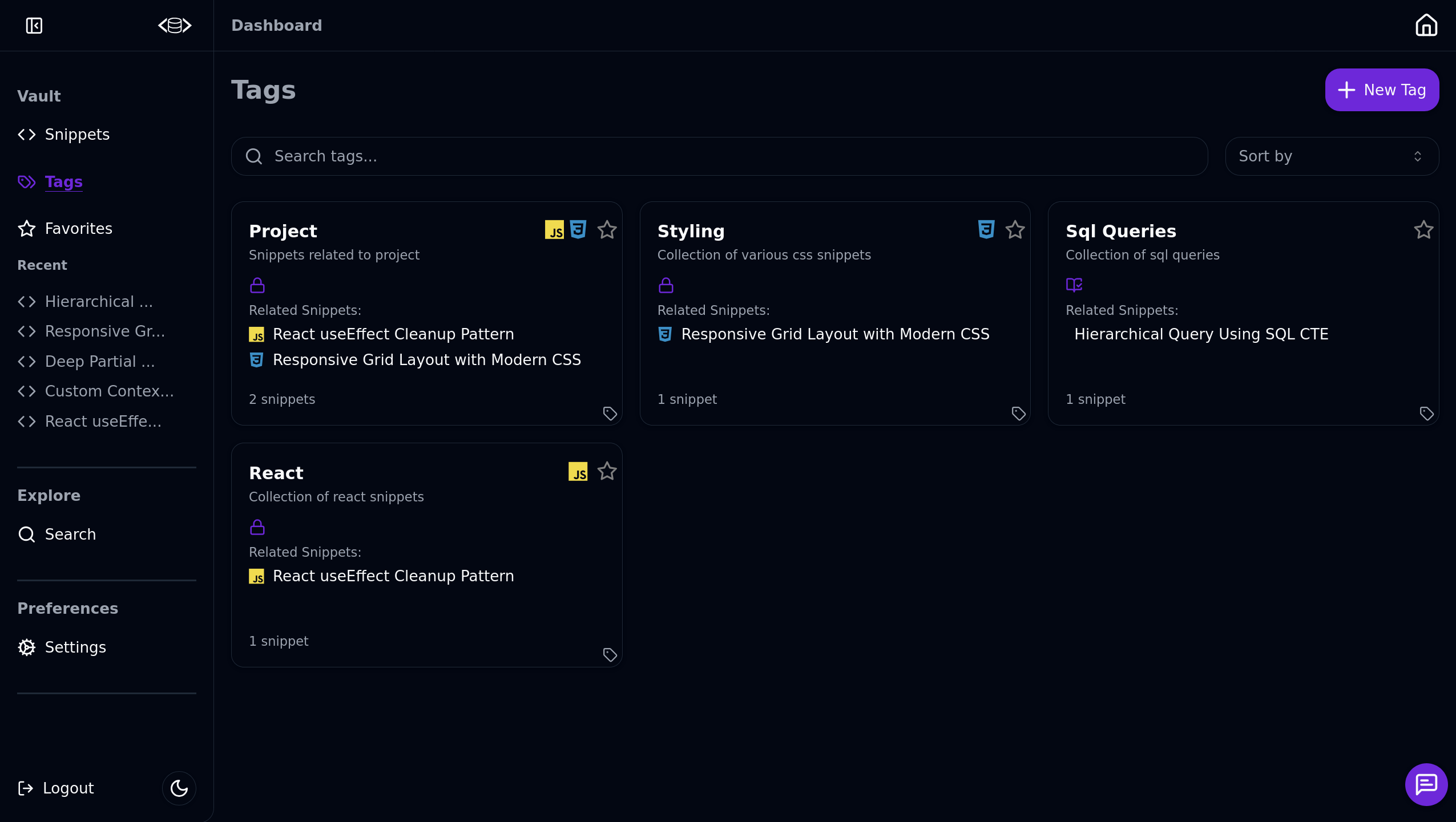Viewport: 1456px width, 822px height.
Task: Star the Styling tag as favorite
Action: (1015, 230)
